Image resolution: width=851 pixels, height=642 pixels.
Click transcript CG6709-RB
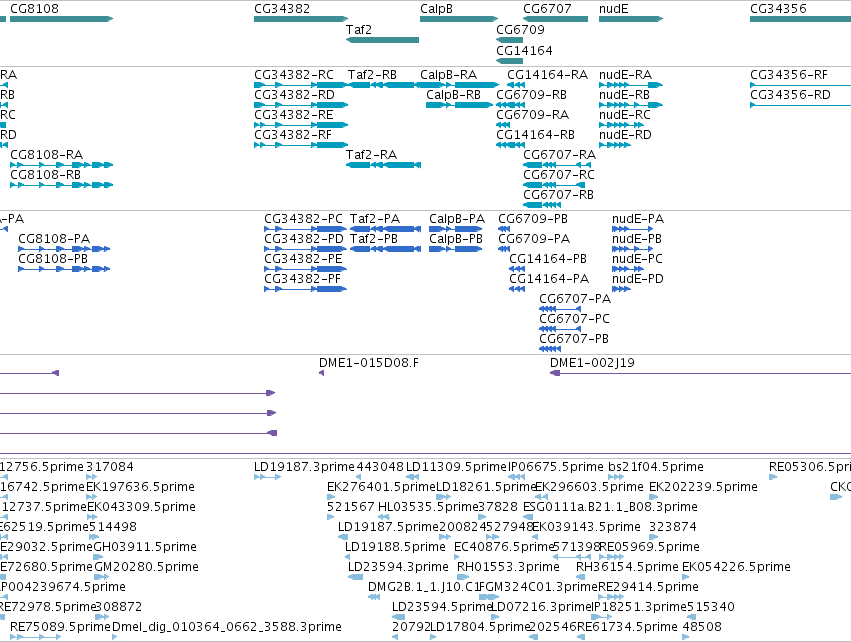coord(531,95)
